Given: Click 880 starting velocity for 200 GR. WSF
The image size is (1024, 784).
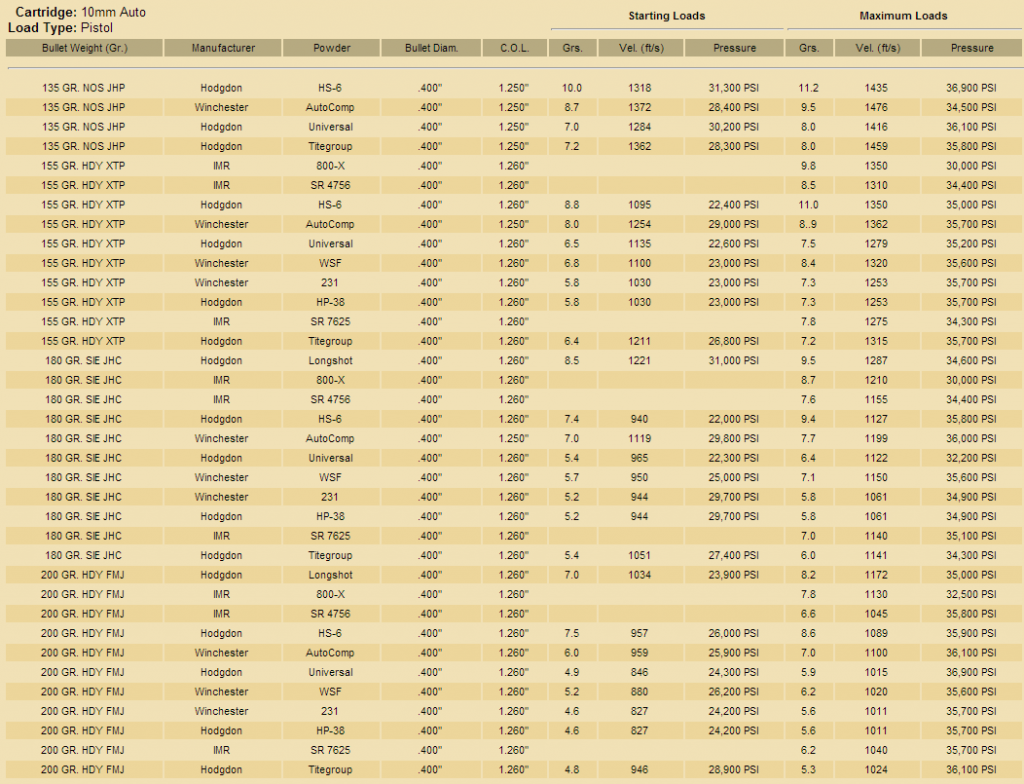Looking at the screenshot, I should coord(639,692).
